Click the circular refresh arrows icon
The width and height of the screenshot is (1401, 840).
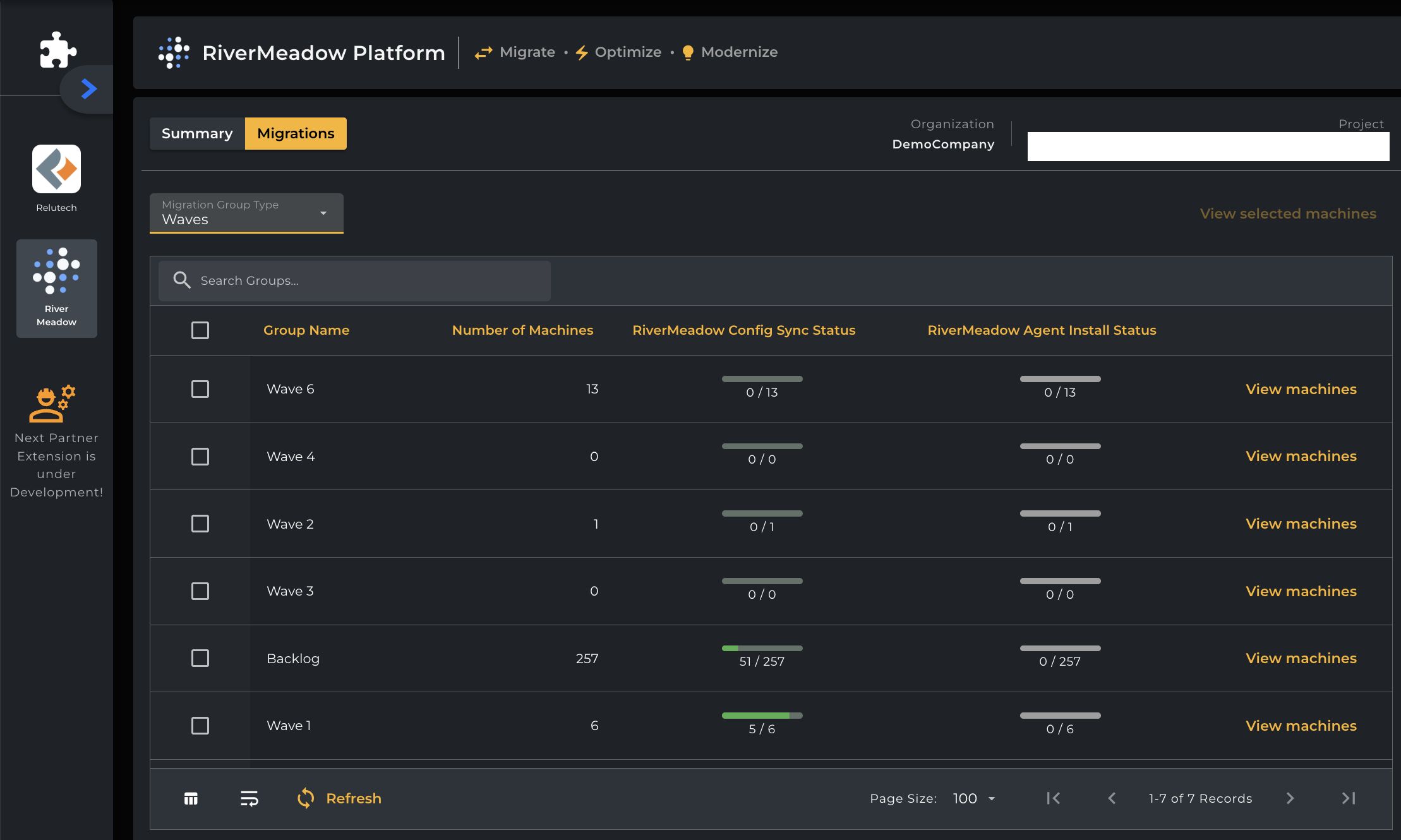306,798
